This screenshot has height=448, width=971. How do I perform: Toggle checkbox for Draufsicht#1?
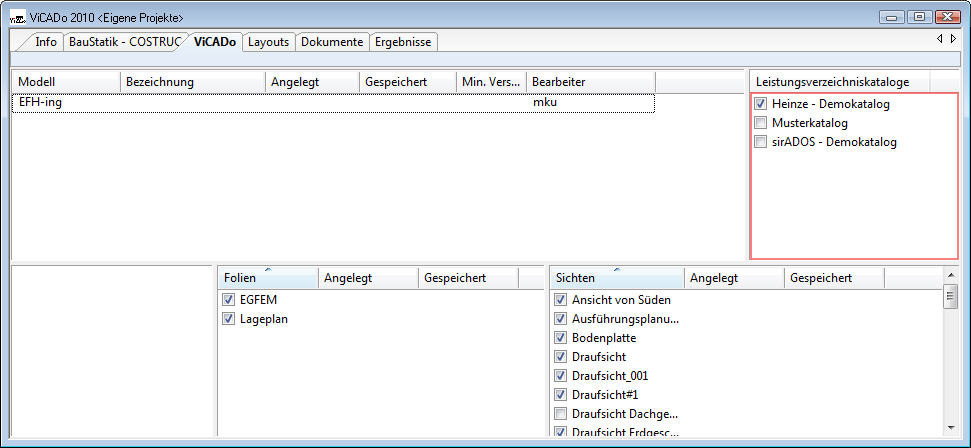[x=560, y=394]
